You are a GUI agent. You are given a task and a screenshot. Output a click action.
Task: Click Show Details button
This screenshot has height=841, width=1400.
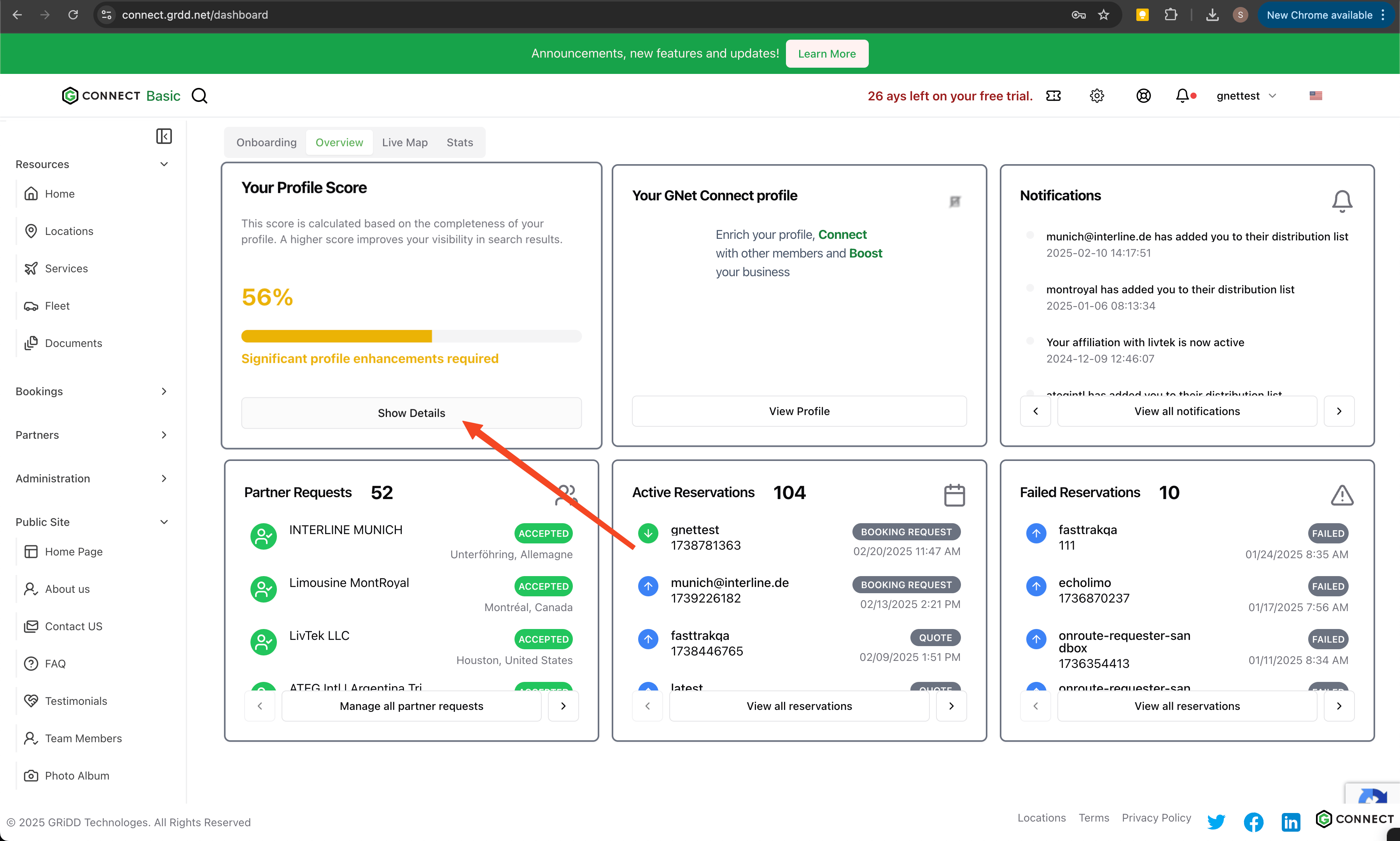pyautogui.click(x=411, y=413)
